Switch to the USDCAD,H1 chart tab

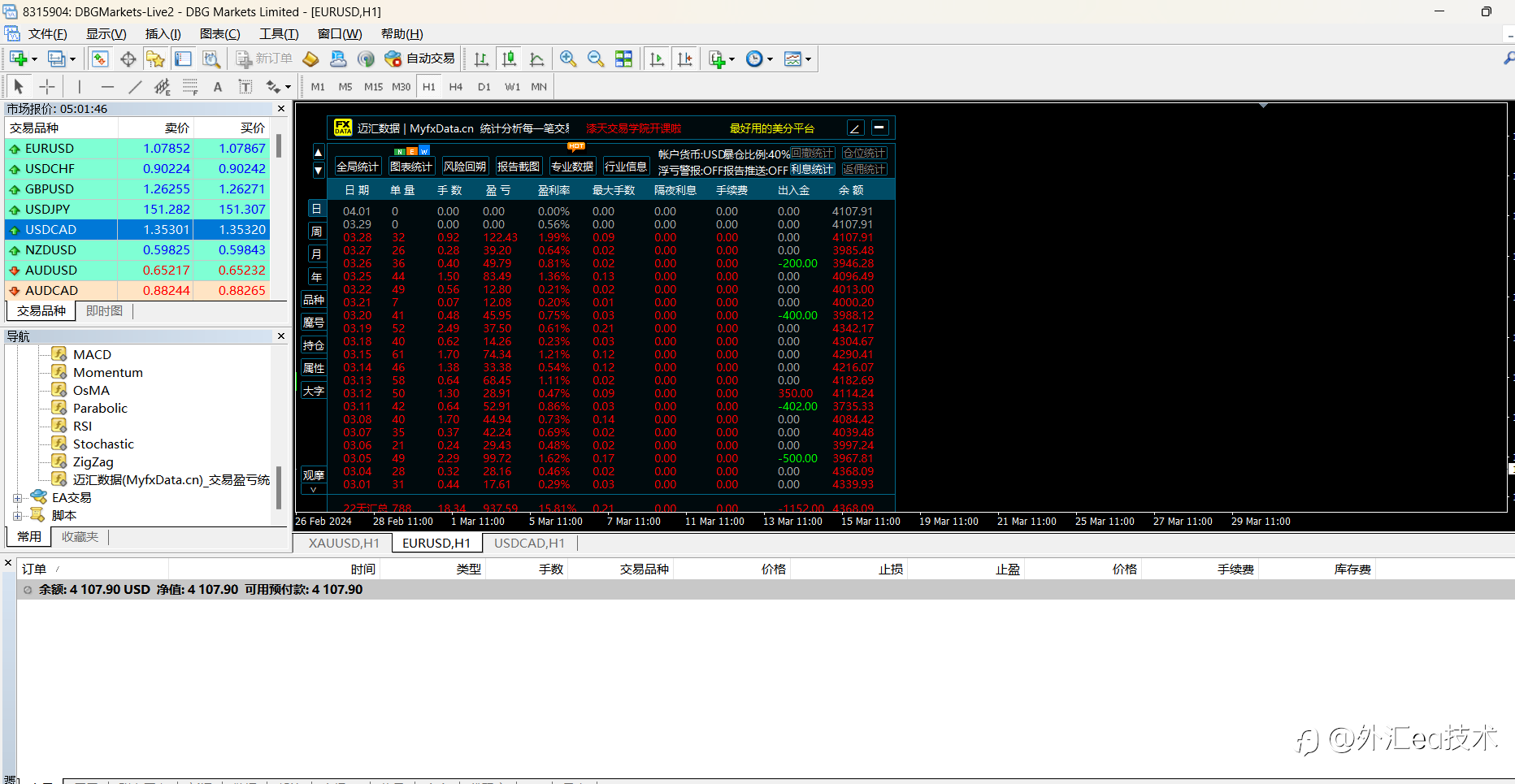coord(529,543)
